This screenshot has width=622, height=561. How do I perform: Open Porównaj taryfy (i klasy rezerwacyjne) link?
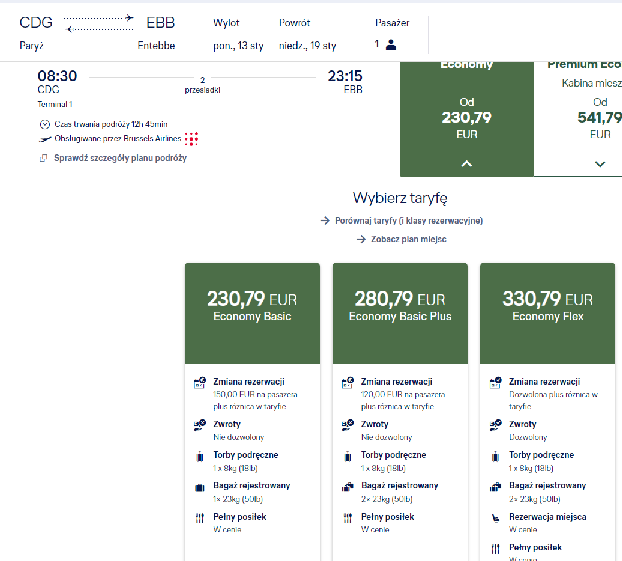point(409,221)
